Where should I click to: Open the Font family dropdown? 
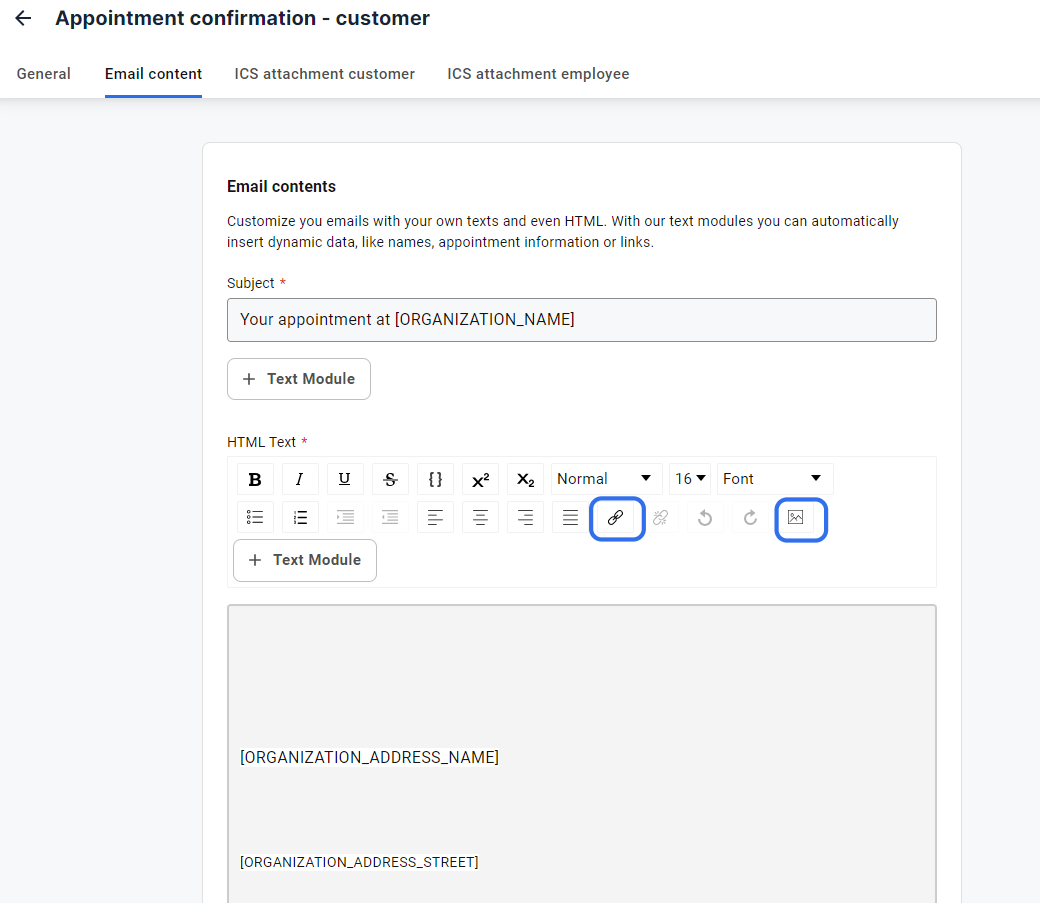click(x=775, y=479)
